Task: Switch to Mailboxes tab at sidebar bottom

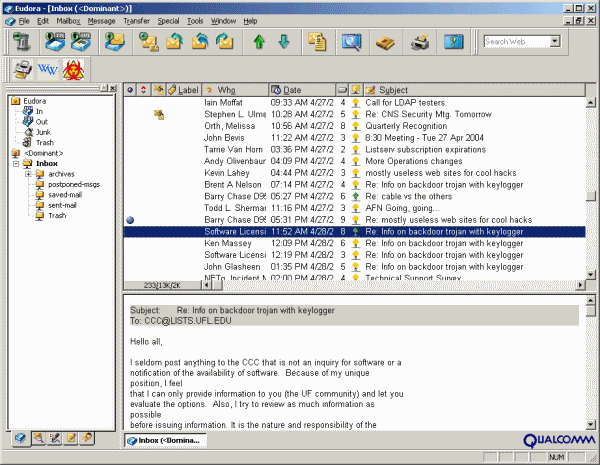Action: coord(21,438)
